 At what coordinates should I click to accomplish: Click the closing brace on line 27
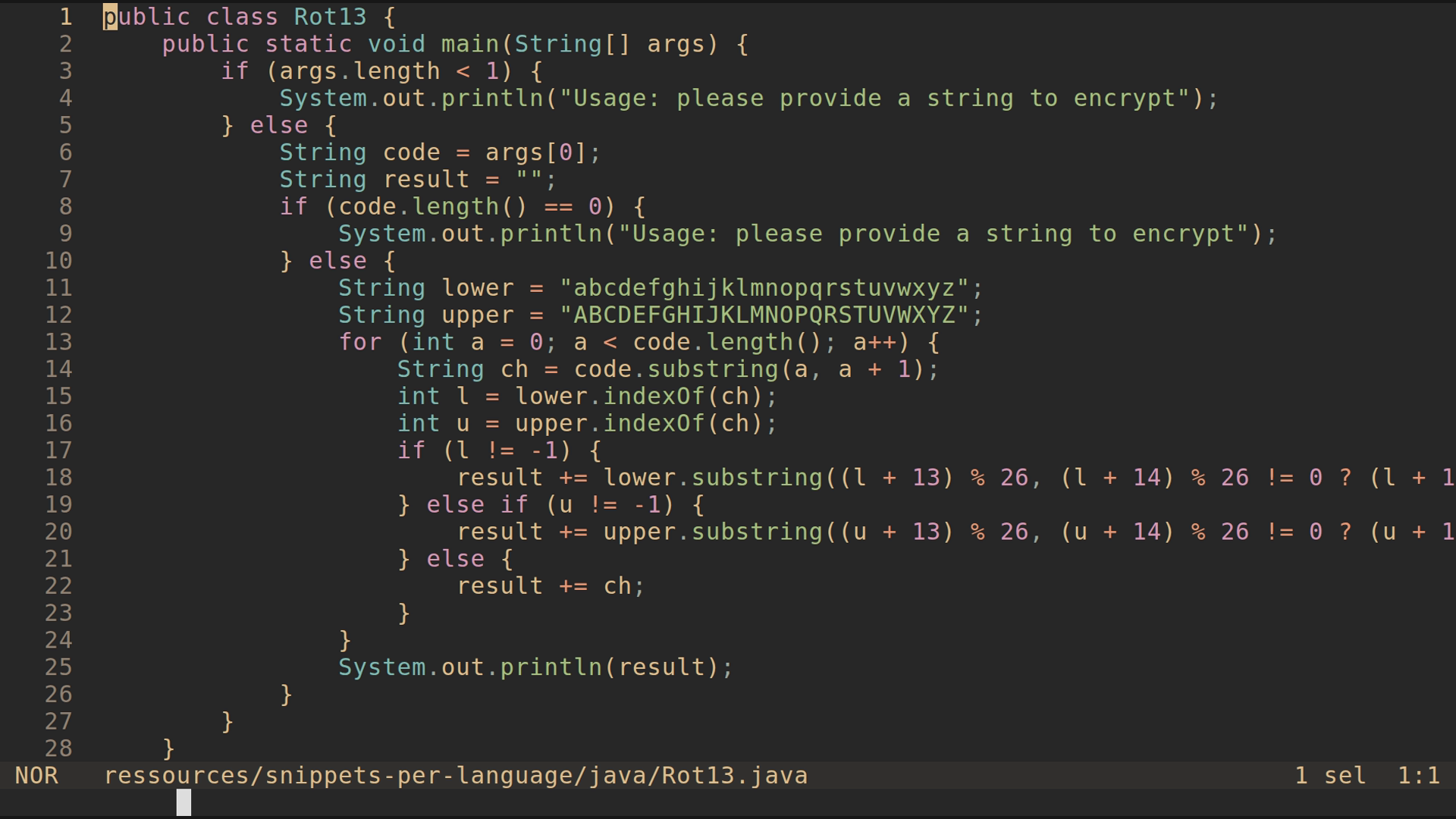tap(225, 721)
